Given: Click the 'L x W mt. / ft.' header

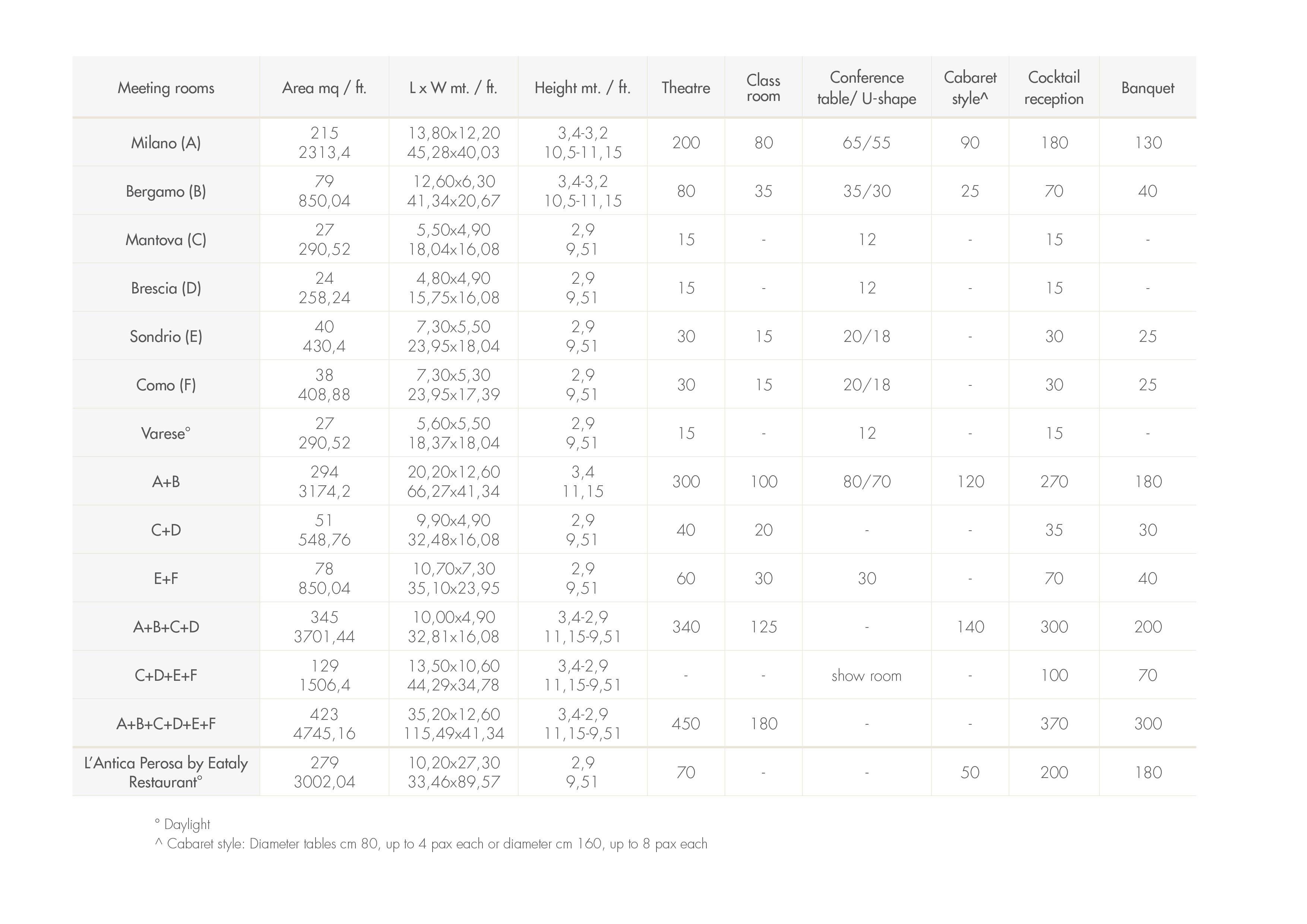Looking at the screenshot, I should click(x=453, y=88).
